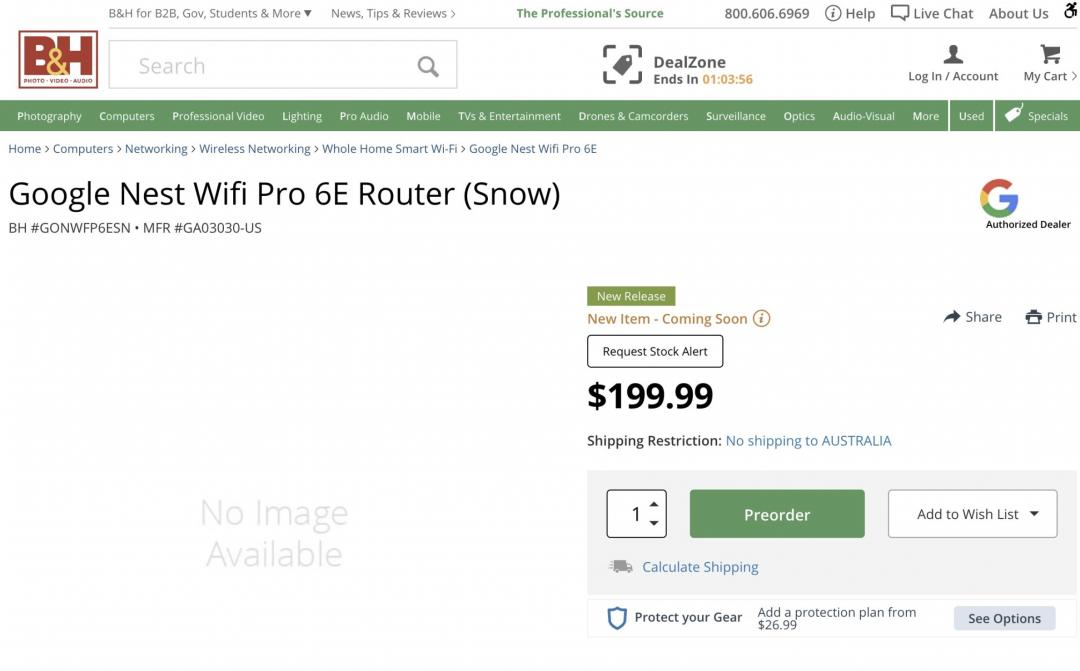This screenshot has width=1080, height=671.
Task: Open the Pro Audio navigation menu
Action: (x=364, y=116)
